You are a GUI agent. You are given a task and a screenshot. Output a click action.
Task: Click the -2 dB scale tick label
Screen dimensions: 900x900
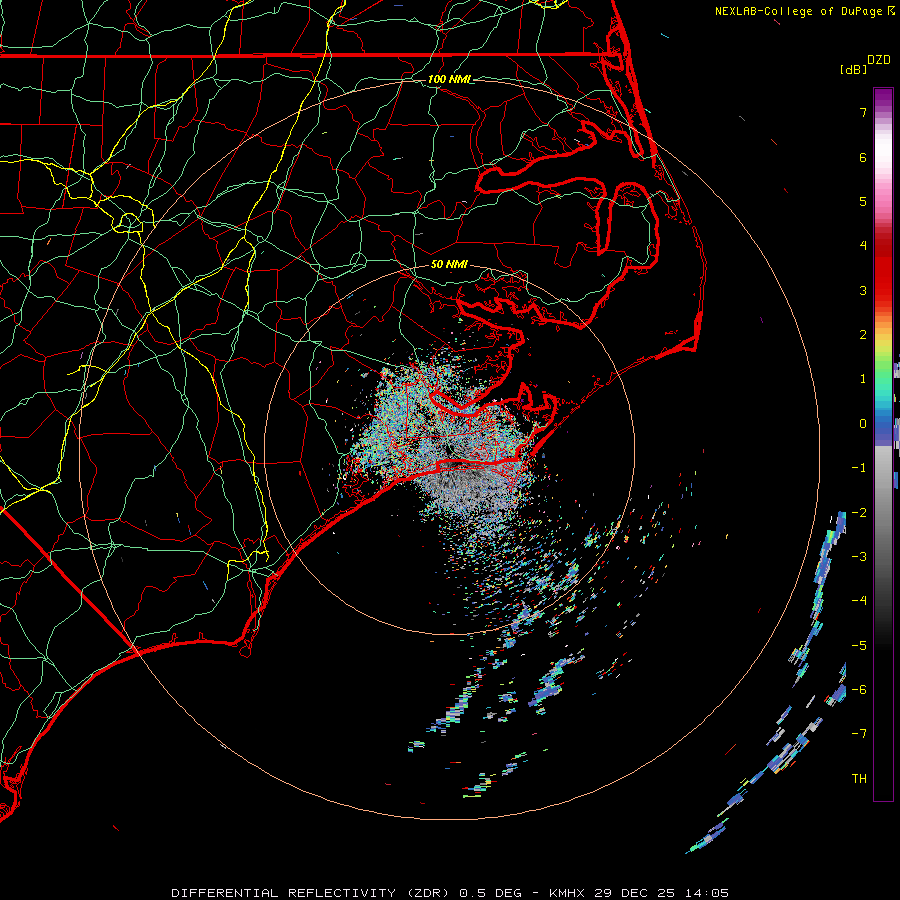[859, 513]
